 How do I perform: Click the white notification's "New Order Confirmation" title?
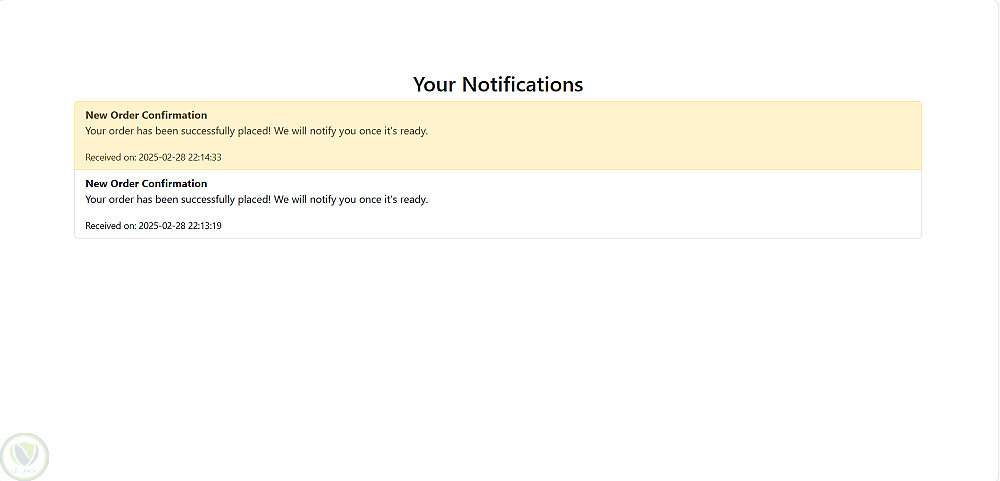tap(146, 183)
